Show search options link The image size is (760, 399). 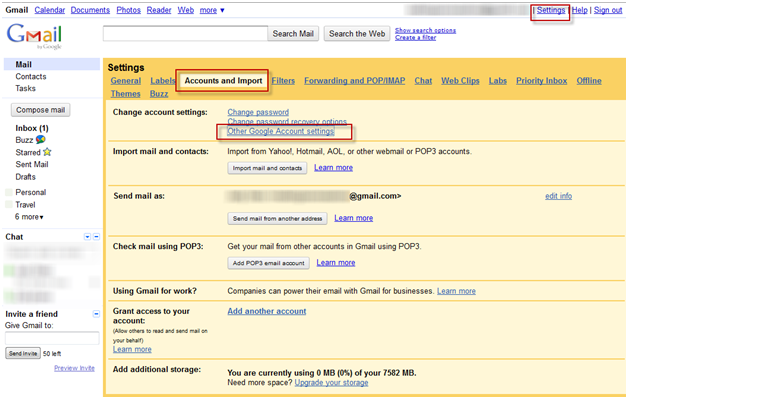pos(425,31)
